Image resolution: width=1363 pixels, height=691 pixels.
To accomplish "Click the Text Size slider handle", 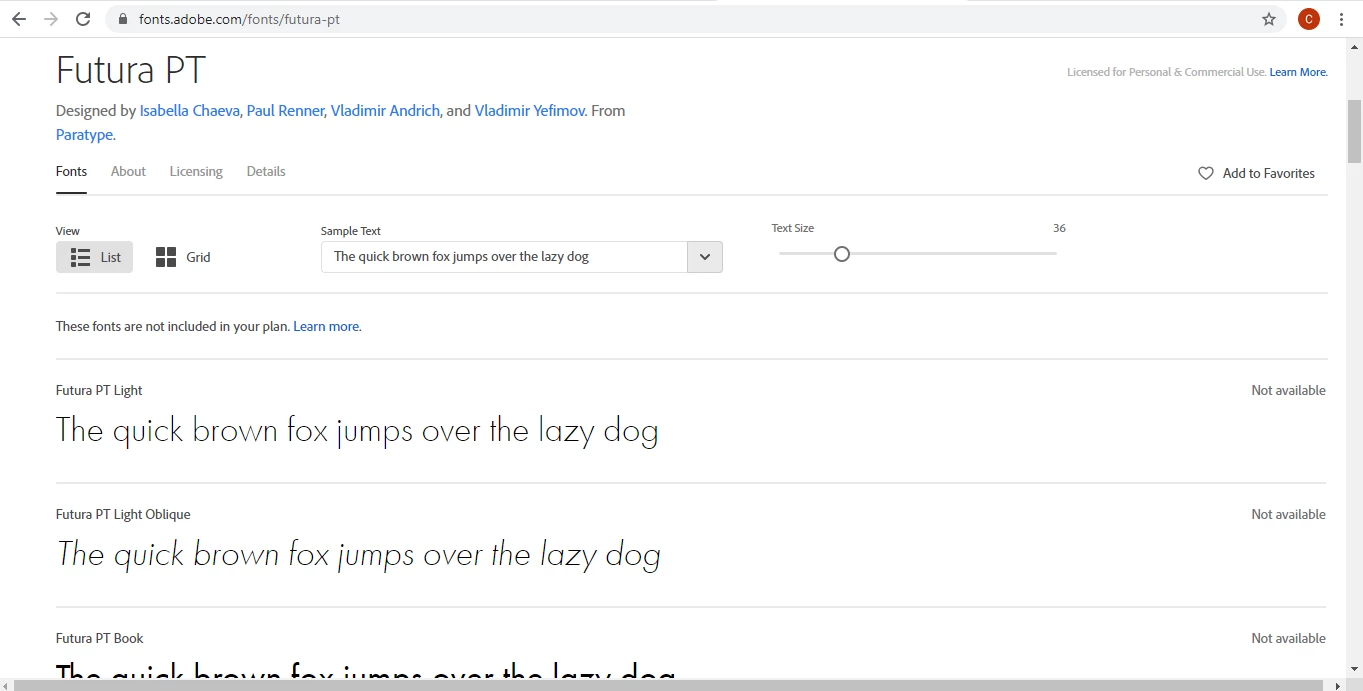I will [842, 254].
